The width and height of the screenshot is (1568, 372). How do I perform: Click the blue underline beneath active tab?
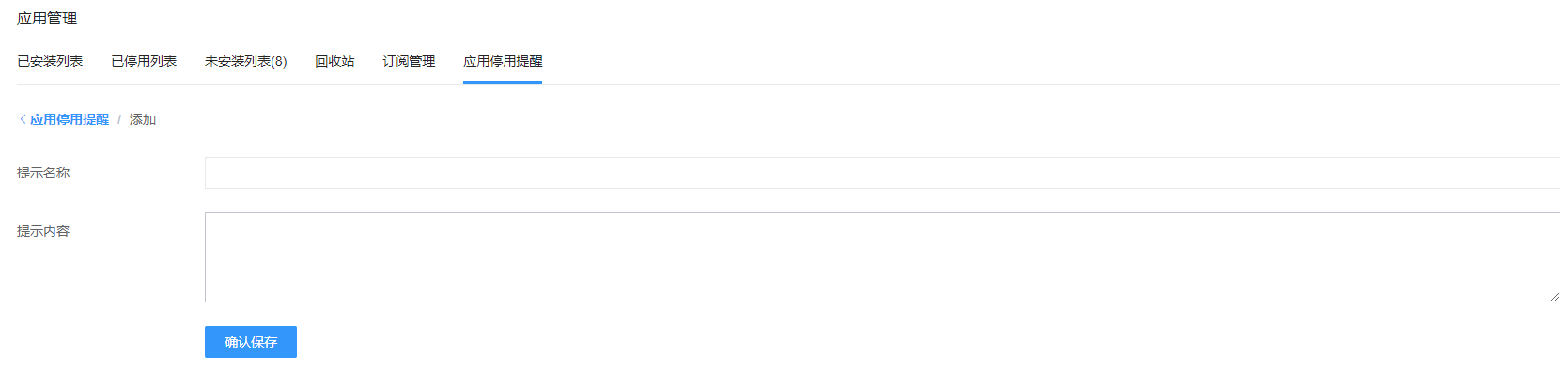click(503, 82)
